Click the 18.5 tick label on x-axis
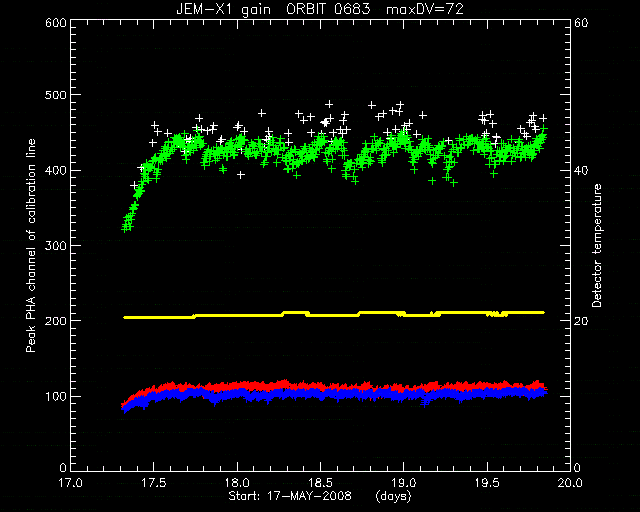The width and height of the screenshot is (640, 512). 320,483
